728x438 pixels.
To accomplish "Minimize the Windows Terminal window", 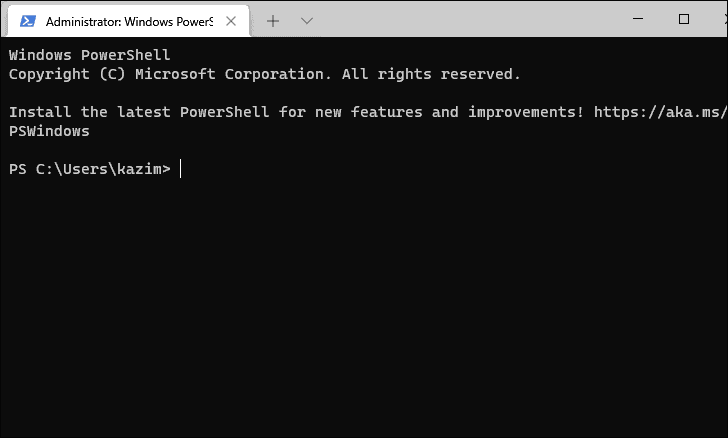I will click(638, 19).
